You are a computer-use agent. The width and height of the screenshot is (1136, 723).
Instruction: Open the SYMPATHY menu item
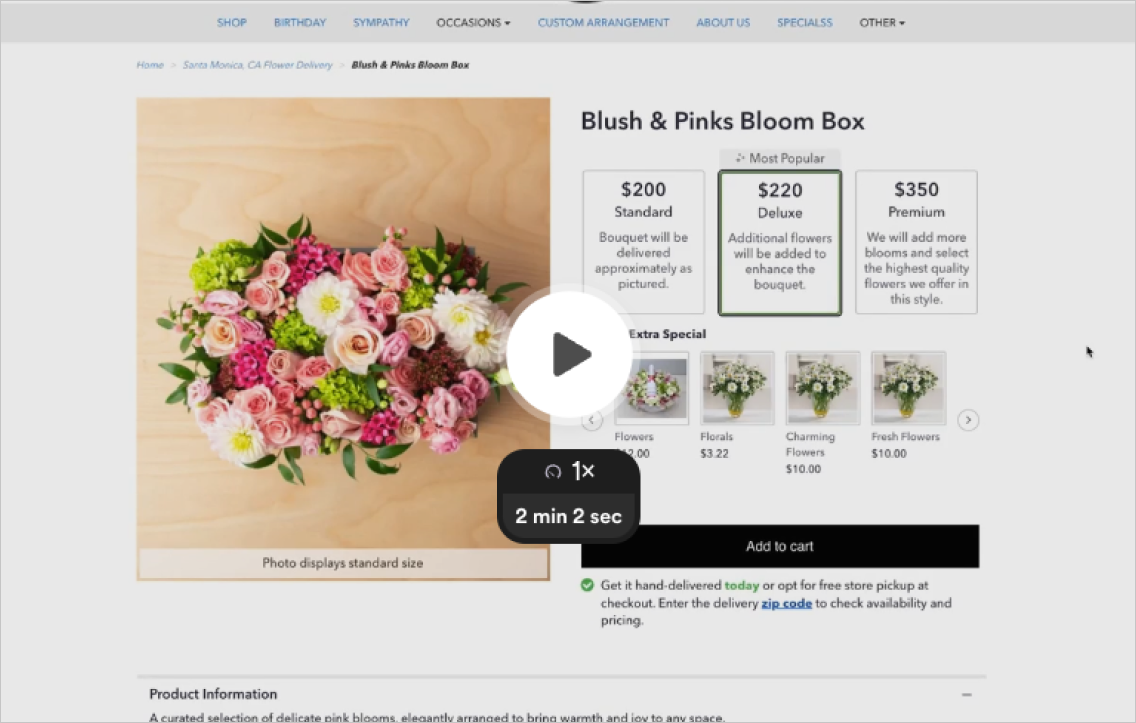pos(381,22)
